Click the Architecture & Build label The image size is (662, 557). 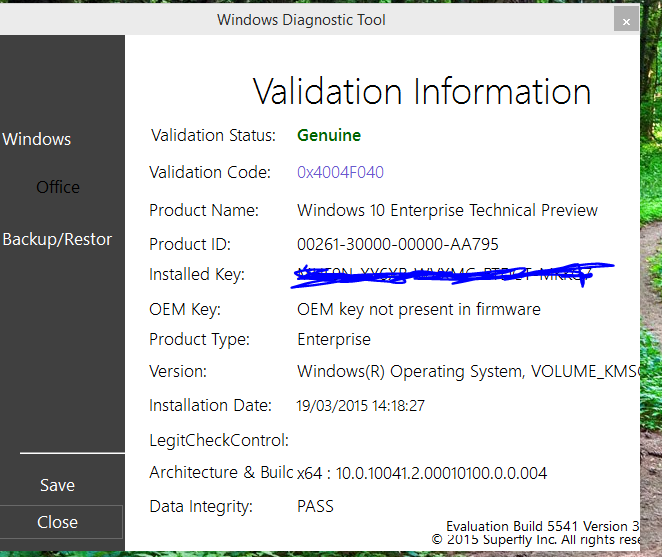coord(221,473)
